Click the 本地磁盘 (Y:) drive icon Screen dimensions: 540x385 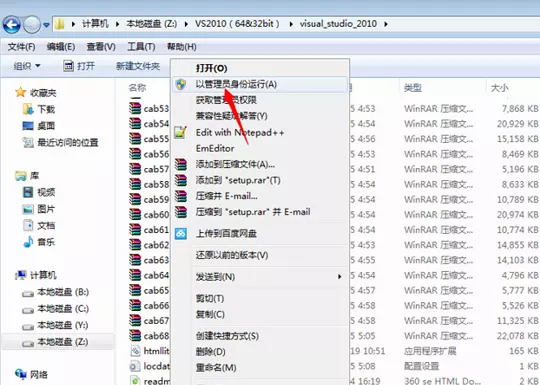28,326
